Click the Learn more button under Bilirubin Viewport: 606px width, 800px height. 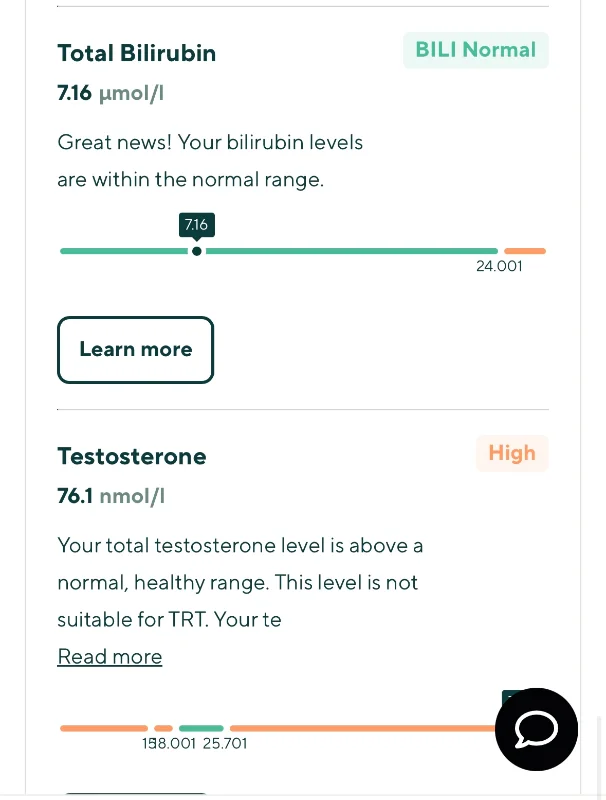click(x=135, y=349)
